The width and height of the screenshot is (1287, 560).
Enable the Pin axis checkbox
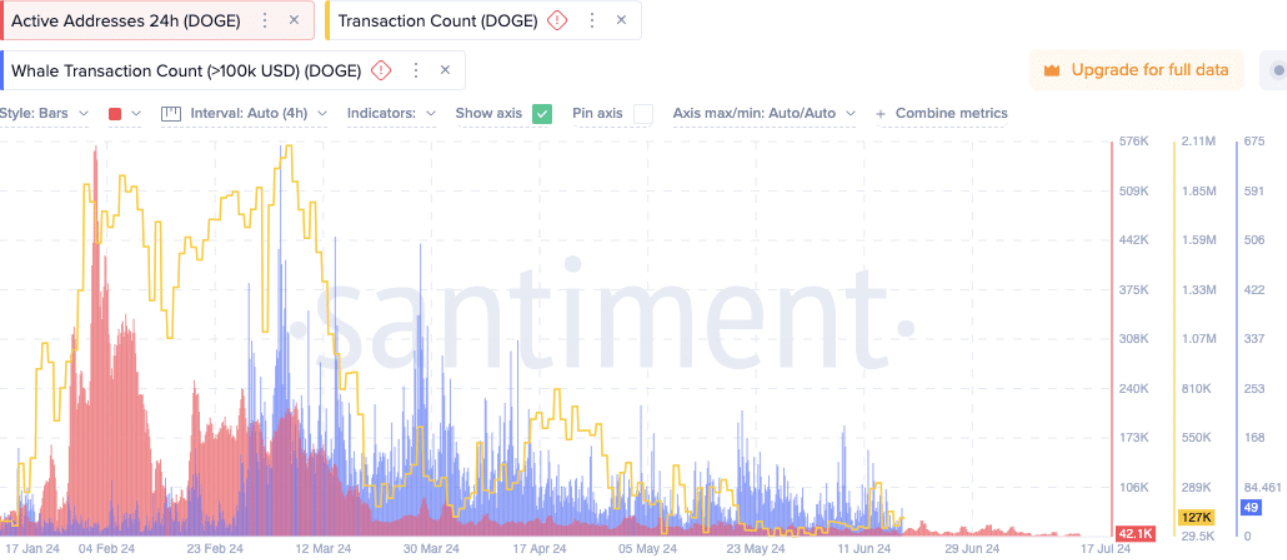pyautogui.click(x=643, y=114)
